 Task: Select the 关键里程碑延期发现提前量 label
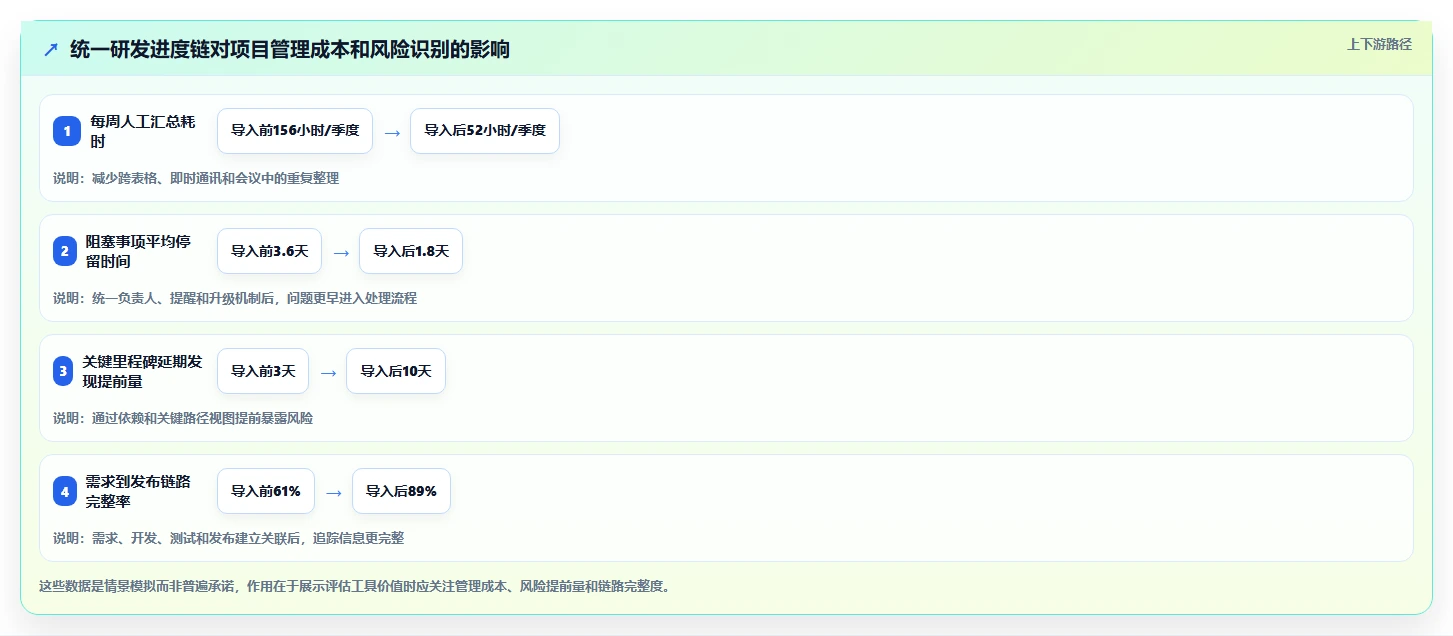click(143, 371)
